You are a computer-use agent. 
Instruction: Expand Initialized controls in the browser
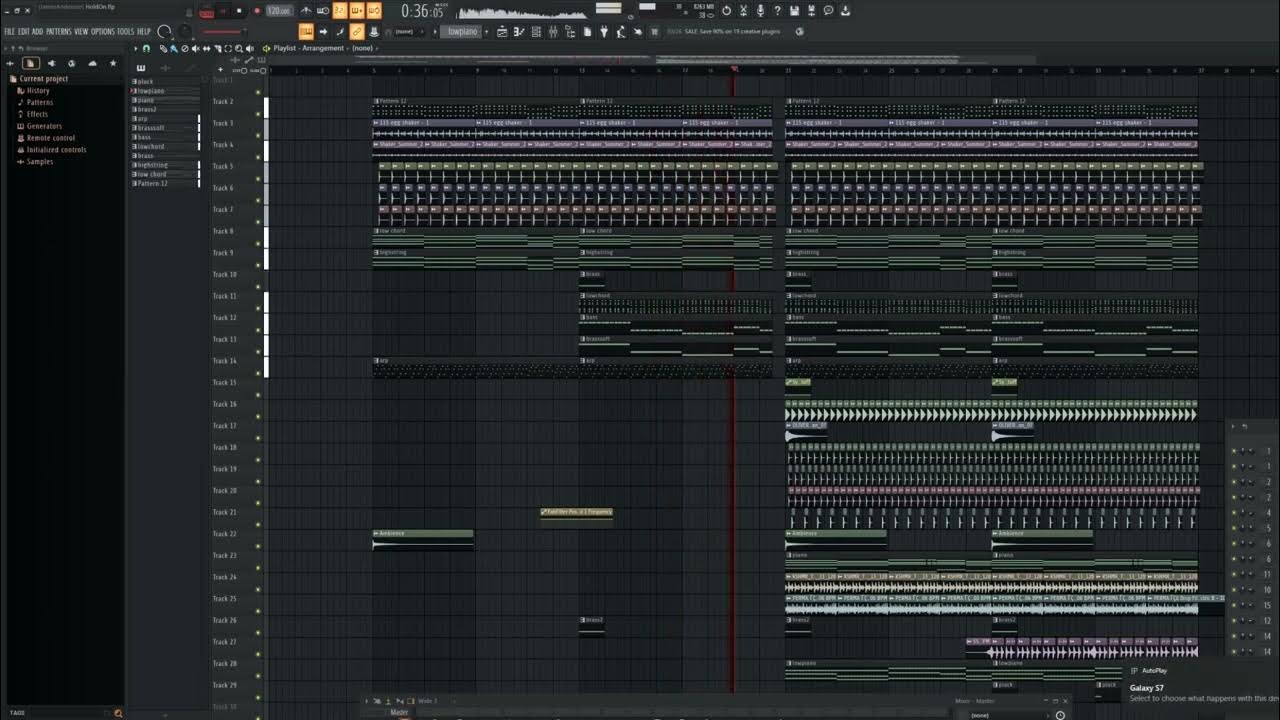pyautogui.click(x=56, y=150)
